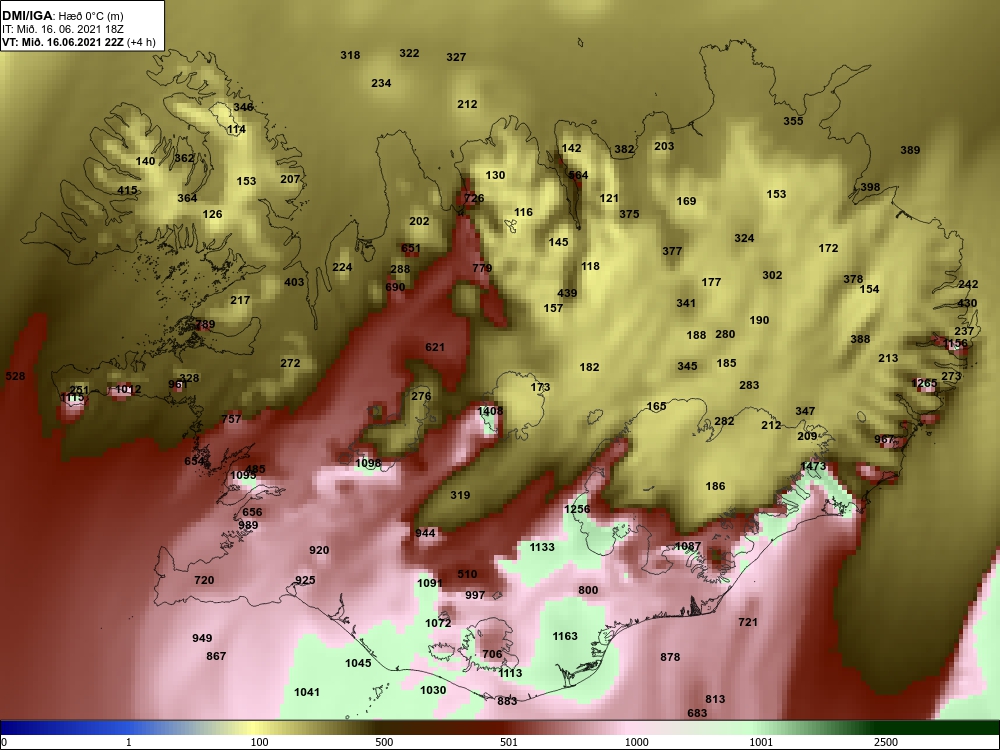Click the value 1072
The image size is (1000, 750).
point(438,622)
